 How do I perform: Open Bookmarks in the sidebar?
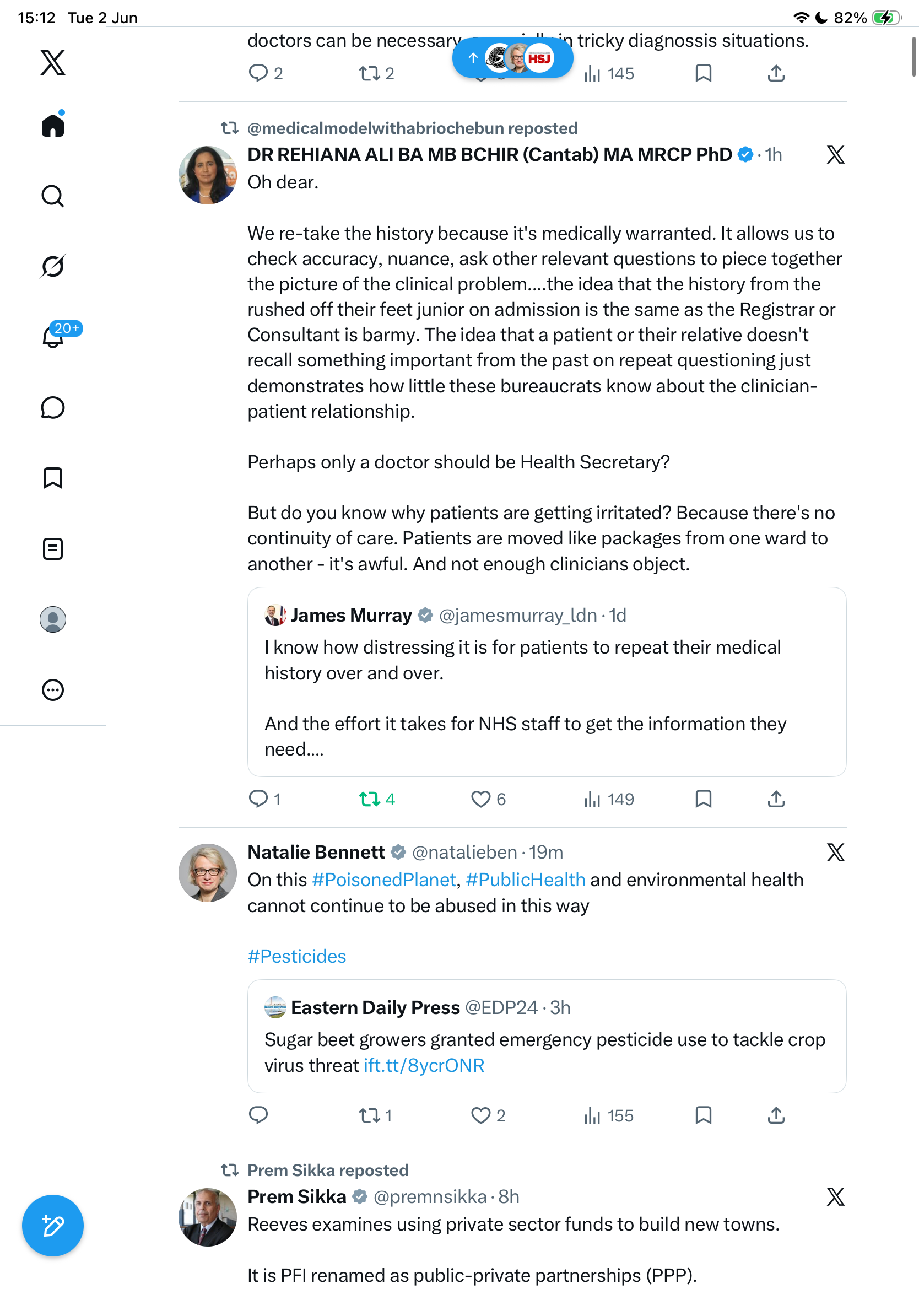(53, 478)
